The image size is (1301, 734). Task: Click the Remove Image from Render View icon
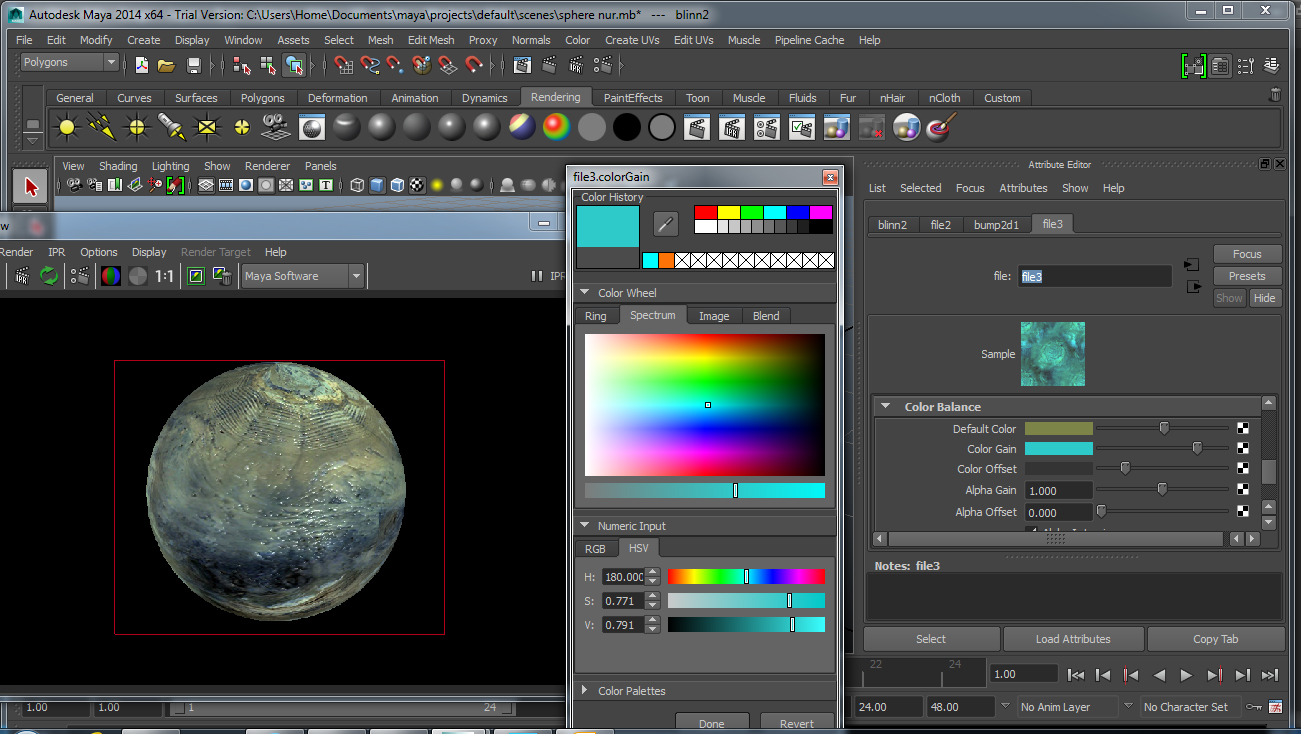click(x=222, y=276)
